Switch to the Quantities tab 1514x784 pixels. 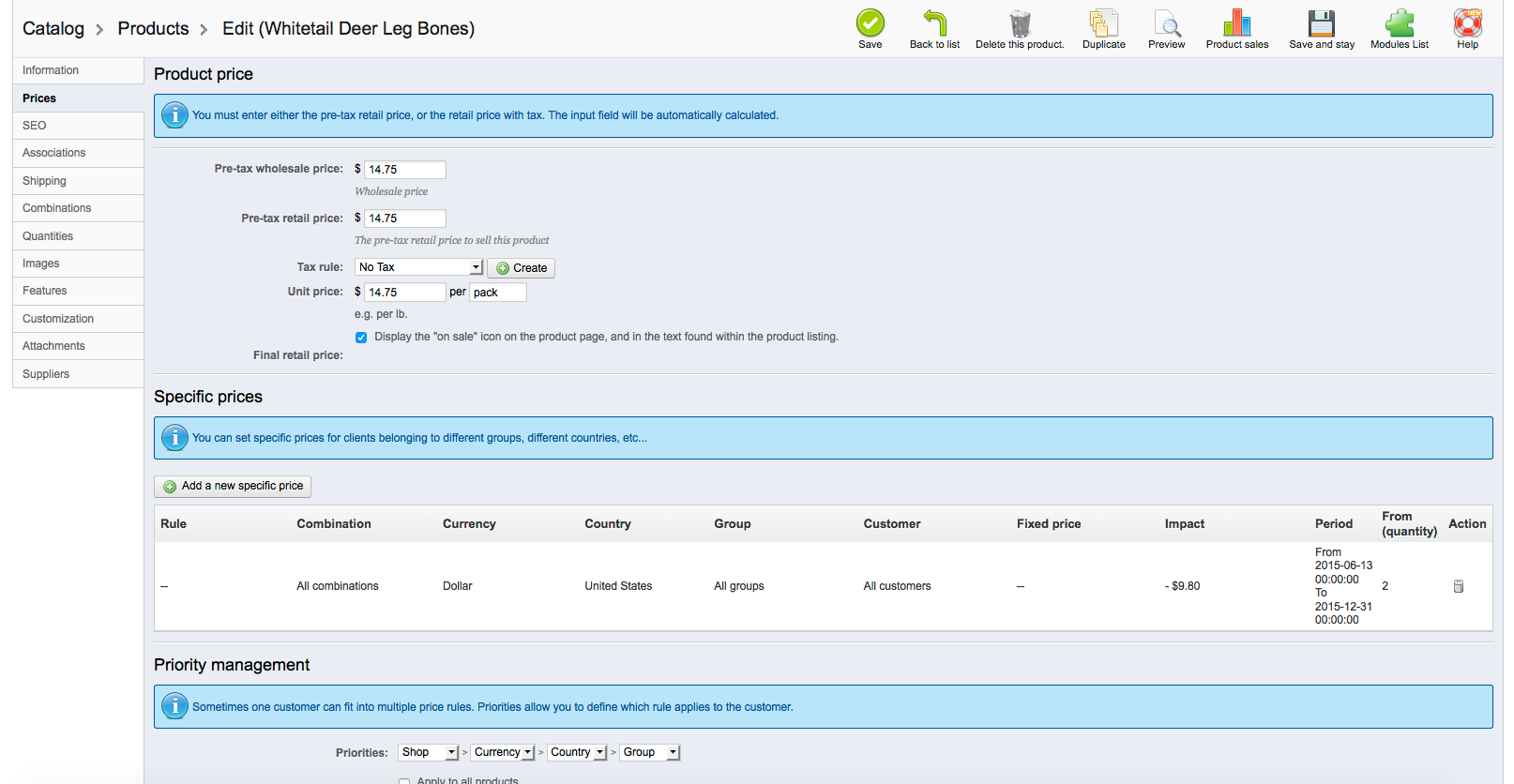78,236
